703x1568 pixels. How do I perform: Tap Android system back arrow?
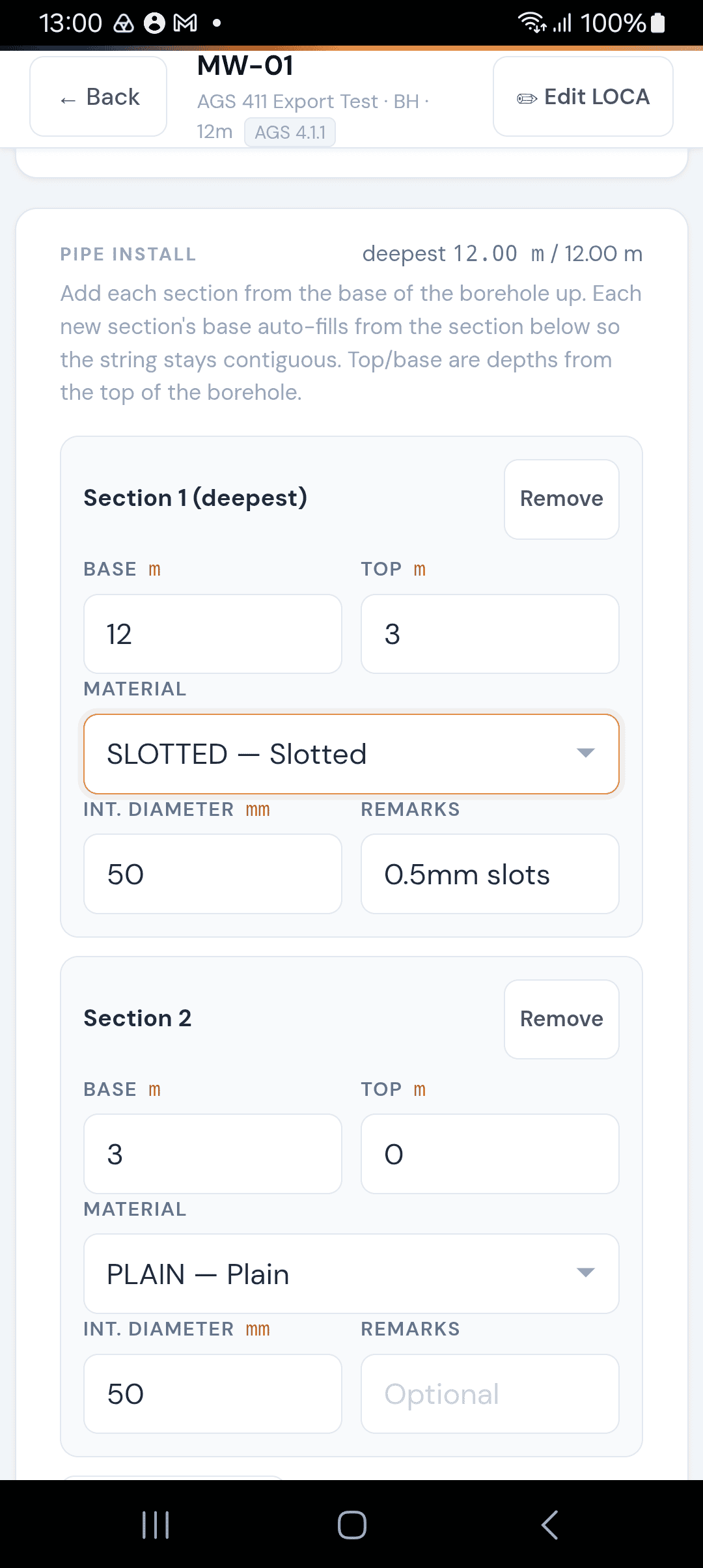point(549,1525)
